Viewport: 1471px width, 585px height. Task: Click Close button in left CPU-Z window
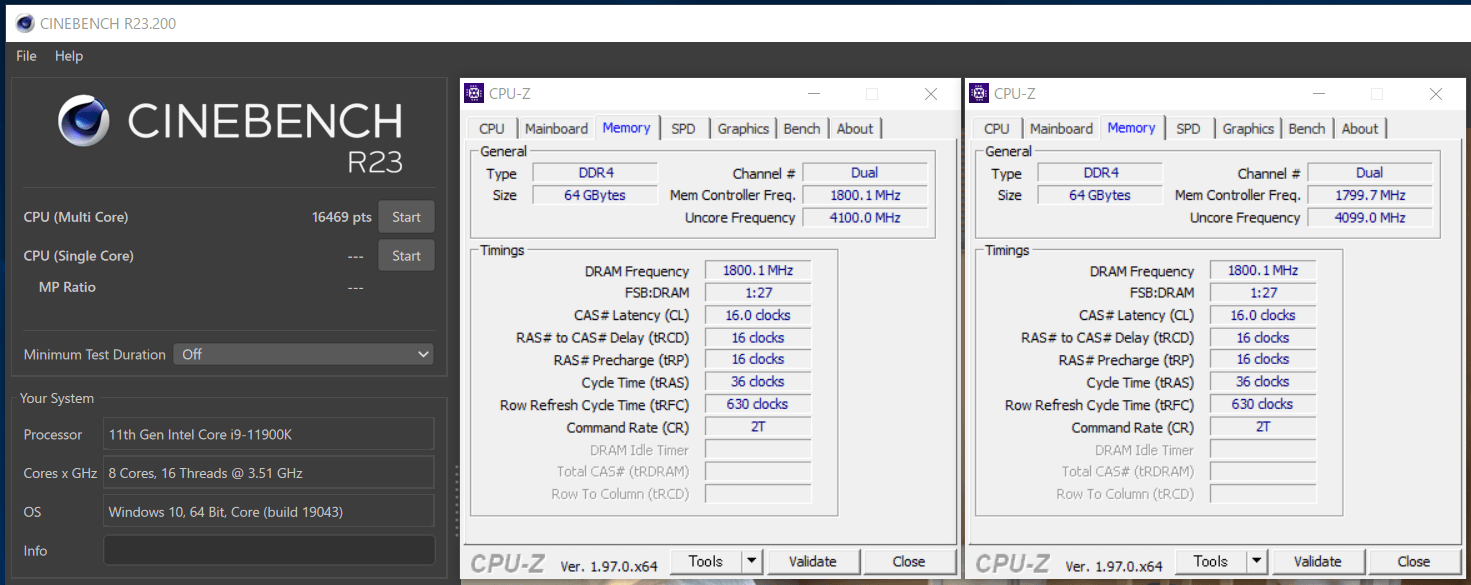(909, 561)
